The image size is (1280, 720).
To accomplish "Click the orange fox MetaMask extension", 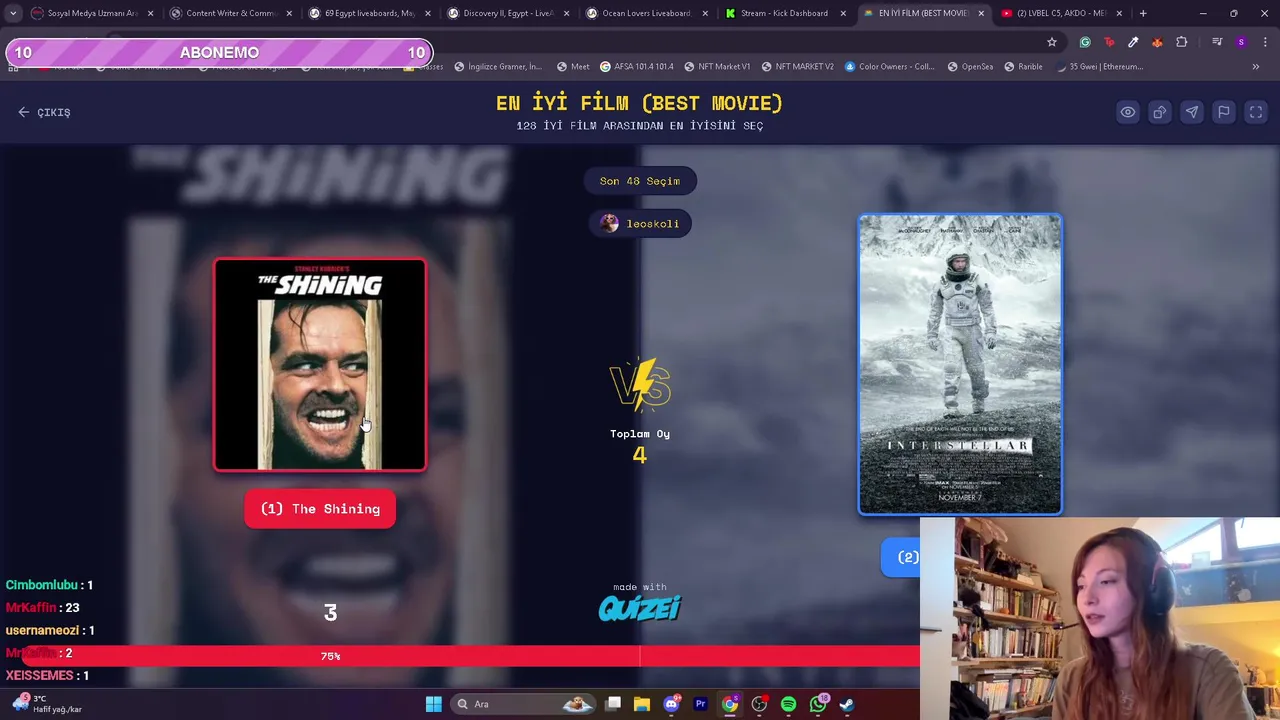I will point(1157,42).
